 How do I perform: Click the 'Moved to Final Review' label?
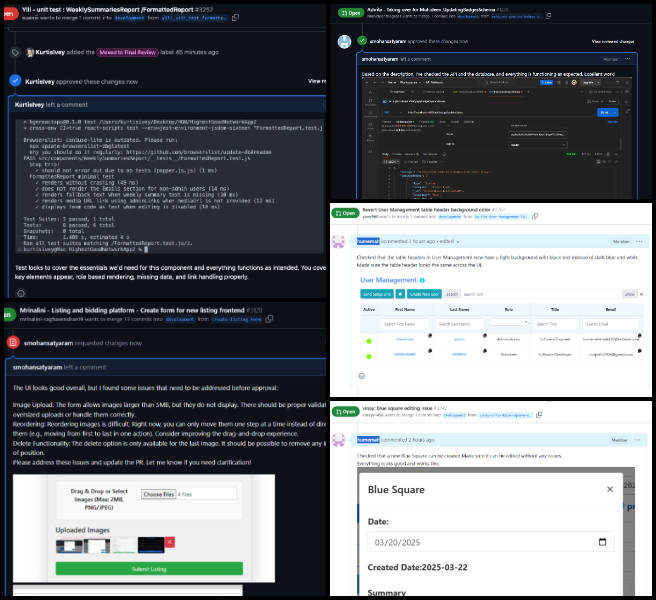pyautogui.click(x=128, y=52)
